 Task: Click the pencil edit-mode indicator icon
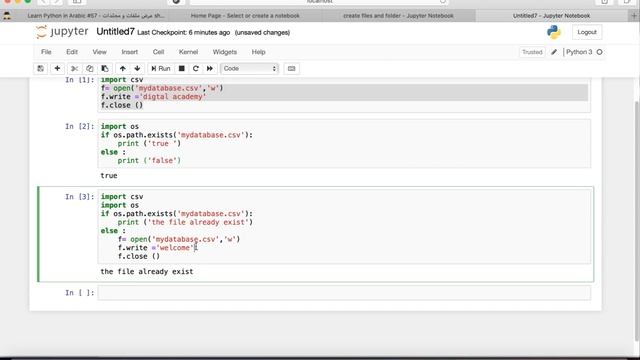554,52
